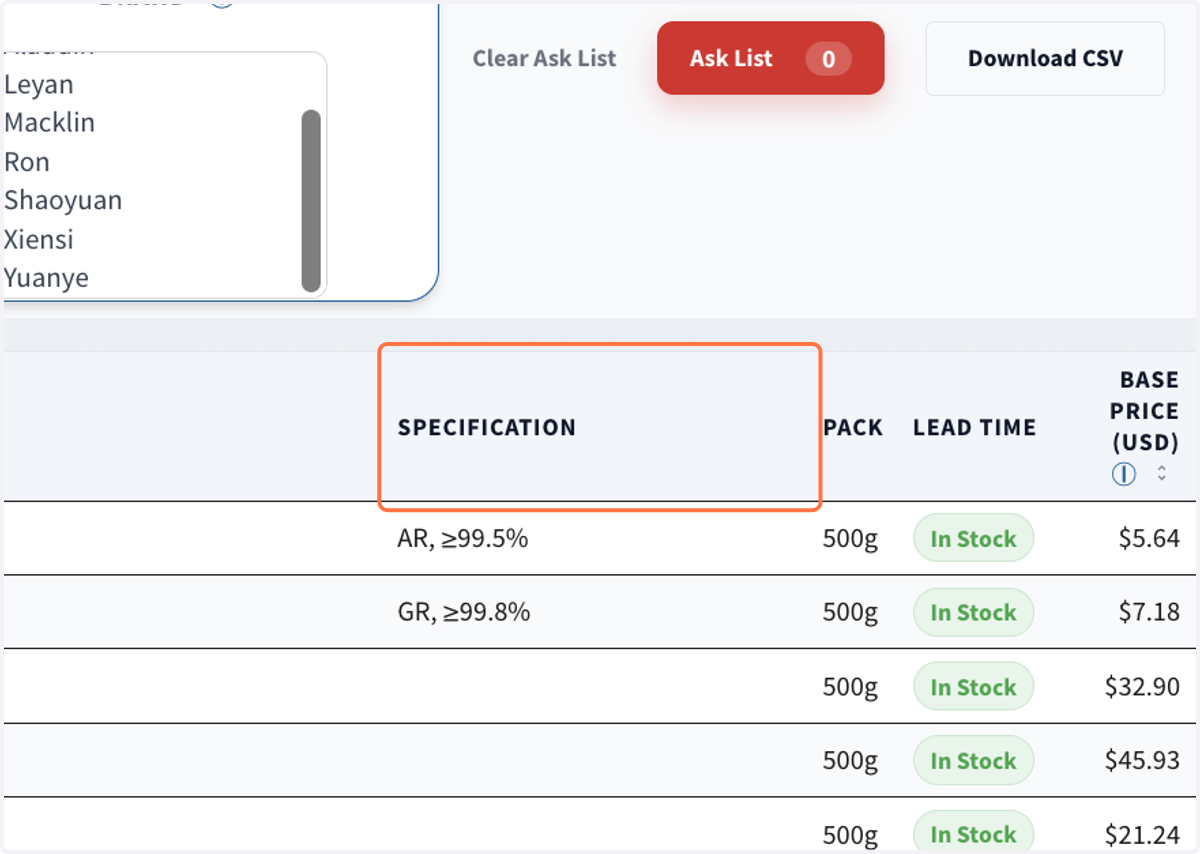The height and width of the screenshot is (854, 1200).
Task: Select Shaoyuan in the brand list
Action: pyautogui.click(x=63, y=200)
